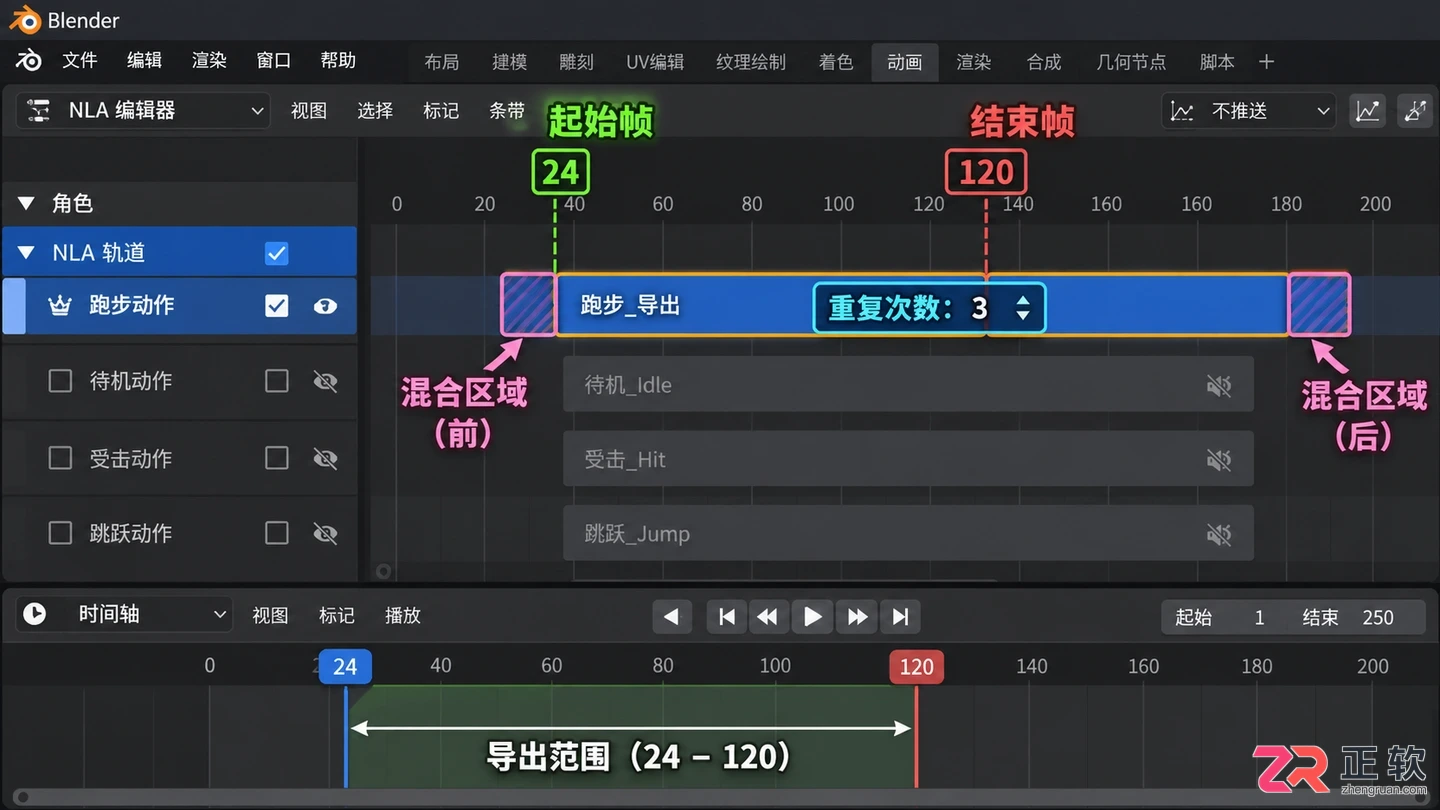1440x810 pixels.
Task: Toggle the graph icon beside 不推送 dropdown
Action: (1368, 111)
